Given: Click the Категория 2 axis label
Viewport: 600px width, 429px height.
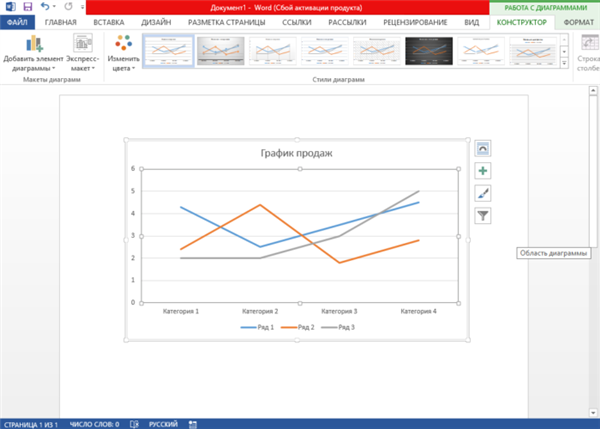Looking at the screenshot, I should pos(260,312).
